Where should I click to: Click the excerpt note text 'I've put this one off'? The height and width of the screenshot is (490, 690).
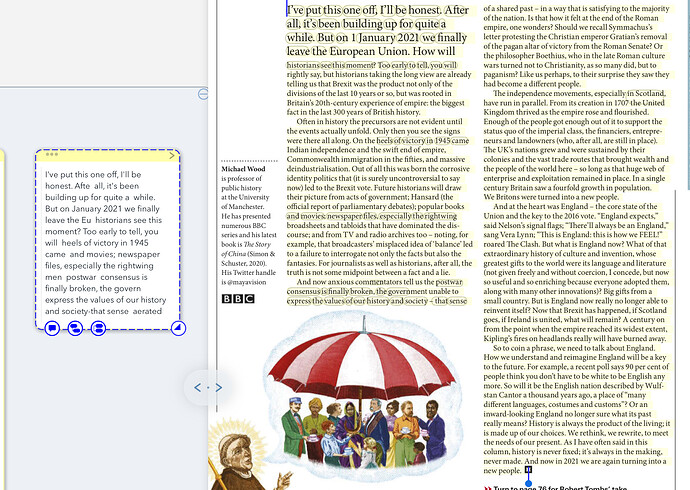[81, 174]
